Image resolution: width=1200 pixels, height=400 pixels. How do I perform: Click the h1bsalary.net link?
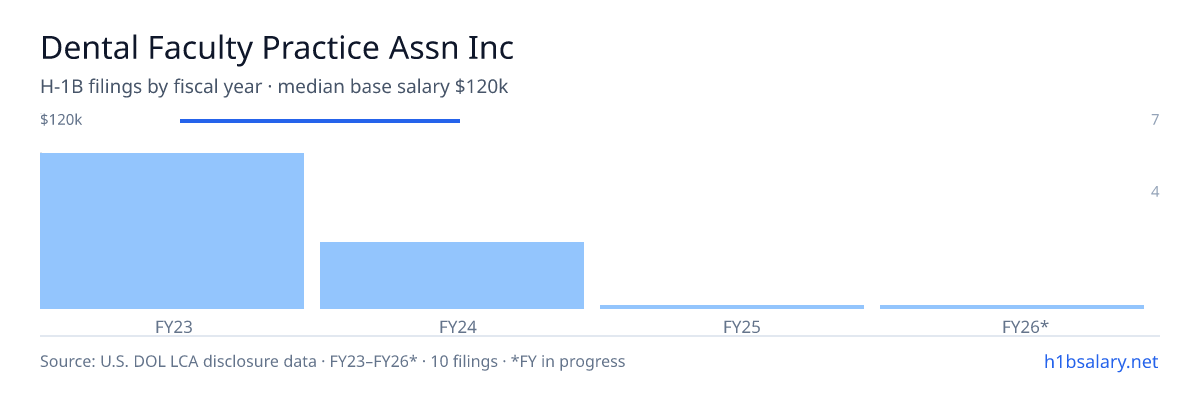[x=1100, y=361]
